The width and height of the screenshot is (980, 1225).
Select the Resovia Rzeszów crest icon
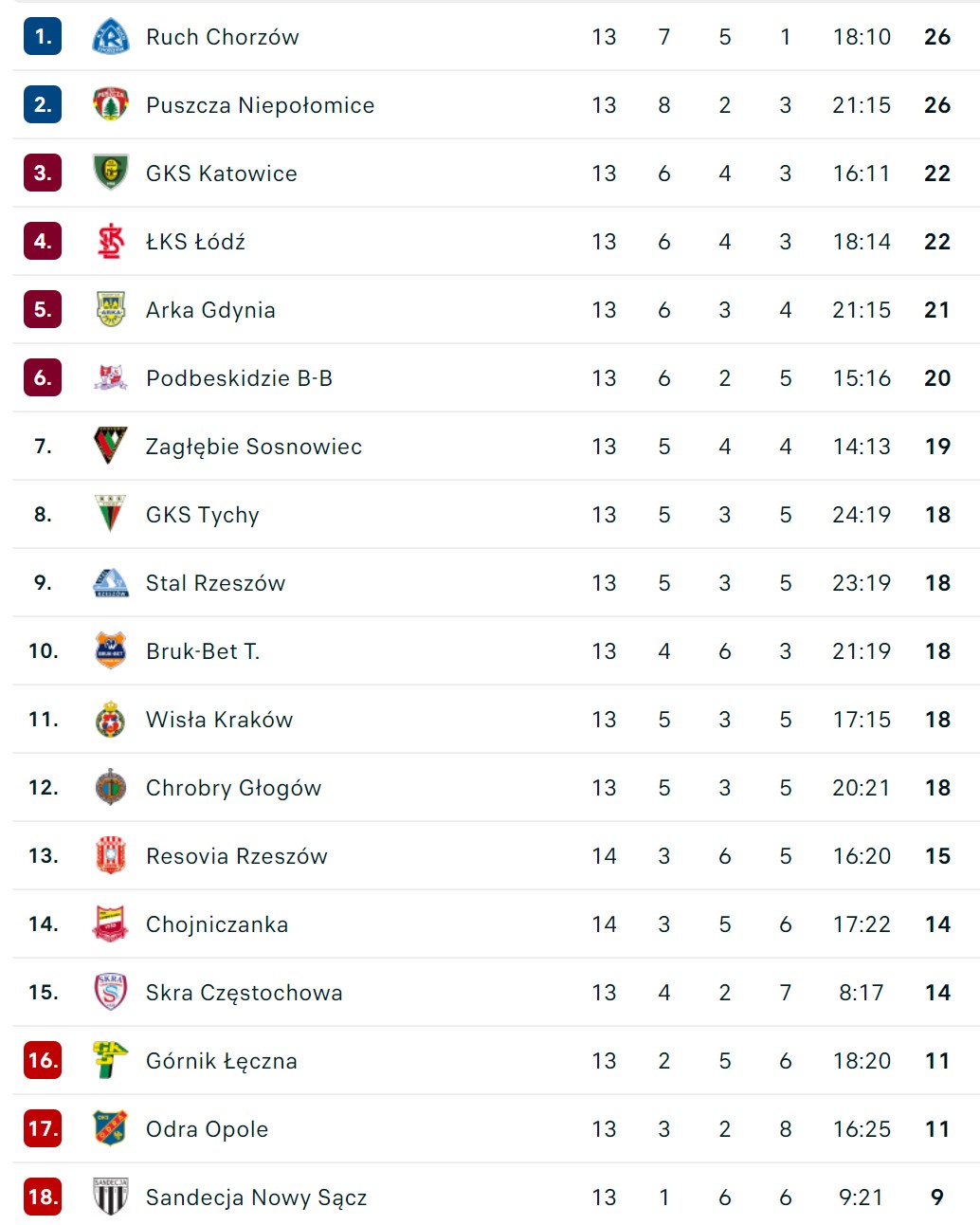(x=111, y=855)
